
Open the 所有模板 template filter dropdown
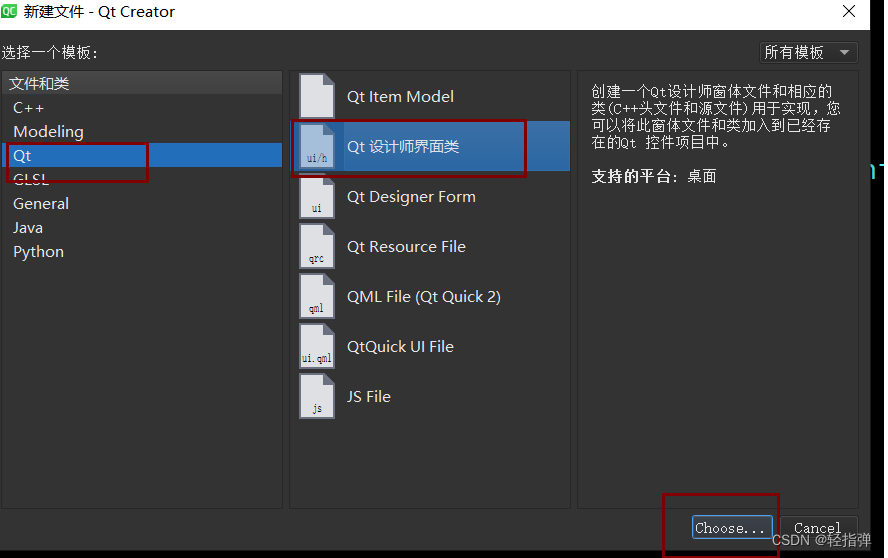[x=808, y=53]
